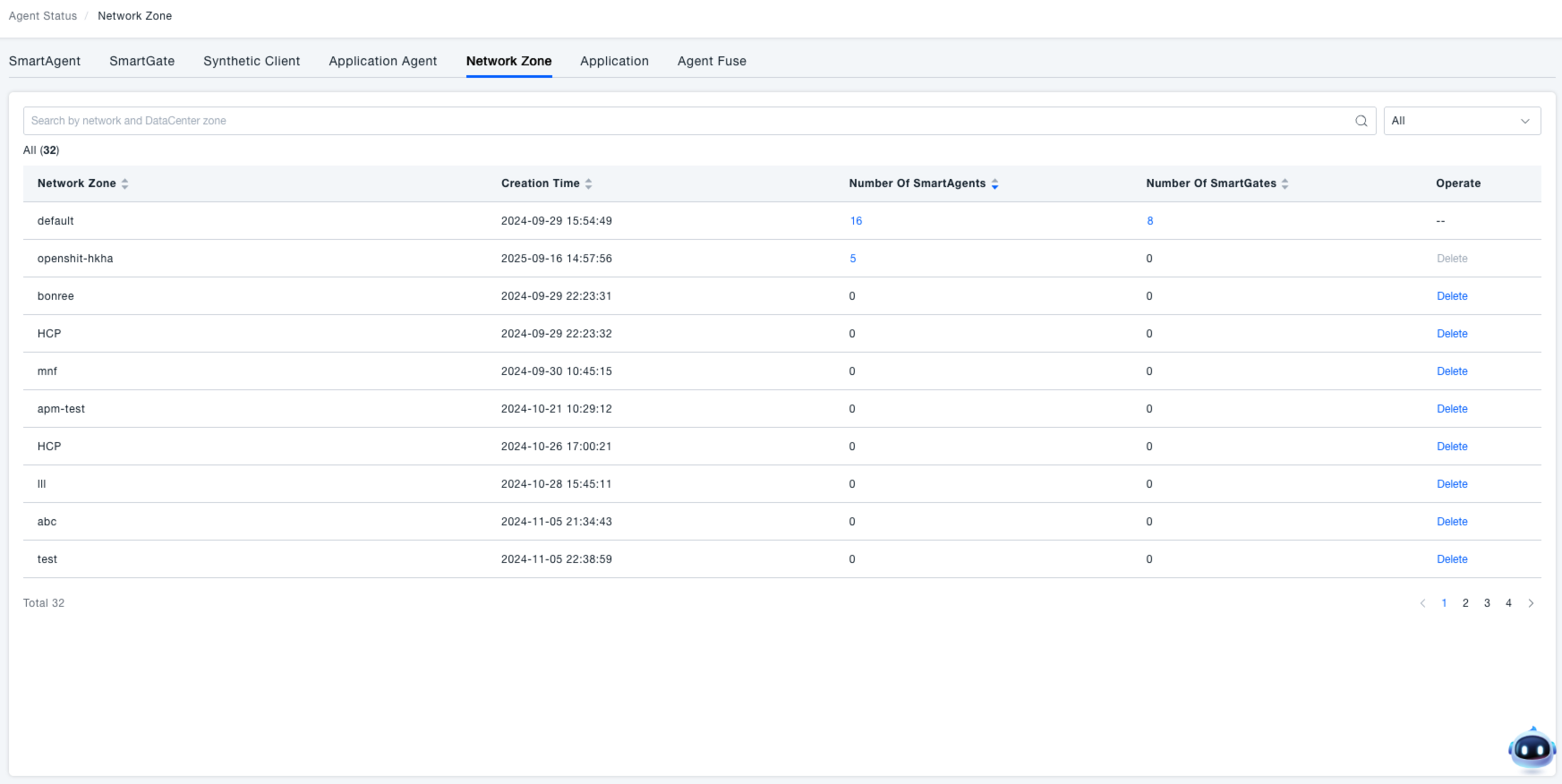Open the chatbot robot assistant icon
Image resolution: width=1562 pixels, height=784 pixels.
coord(1532,750)
